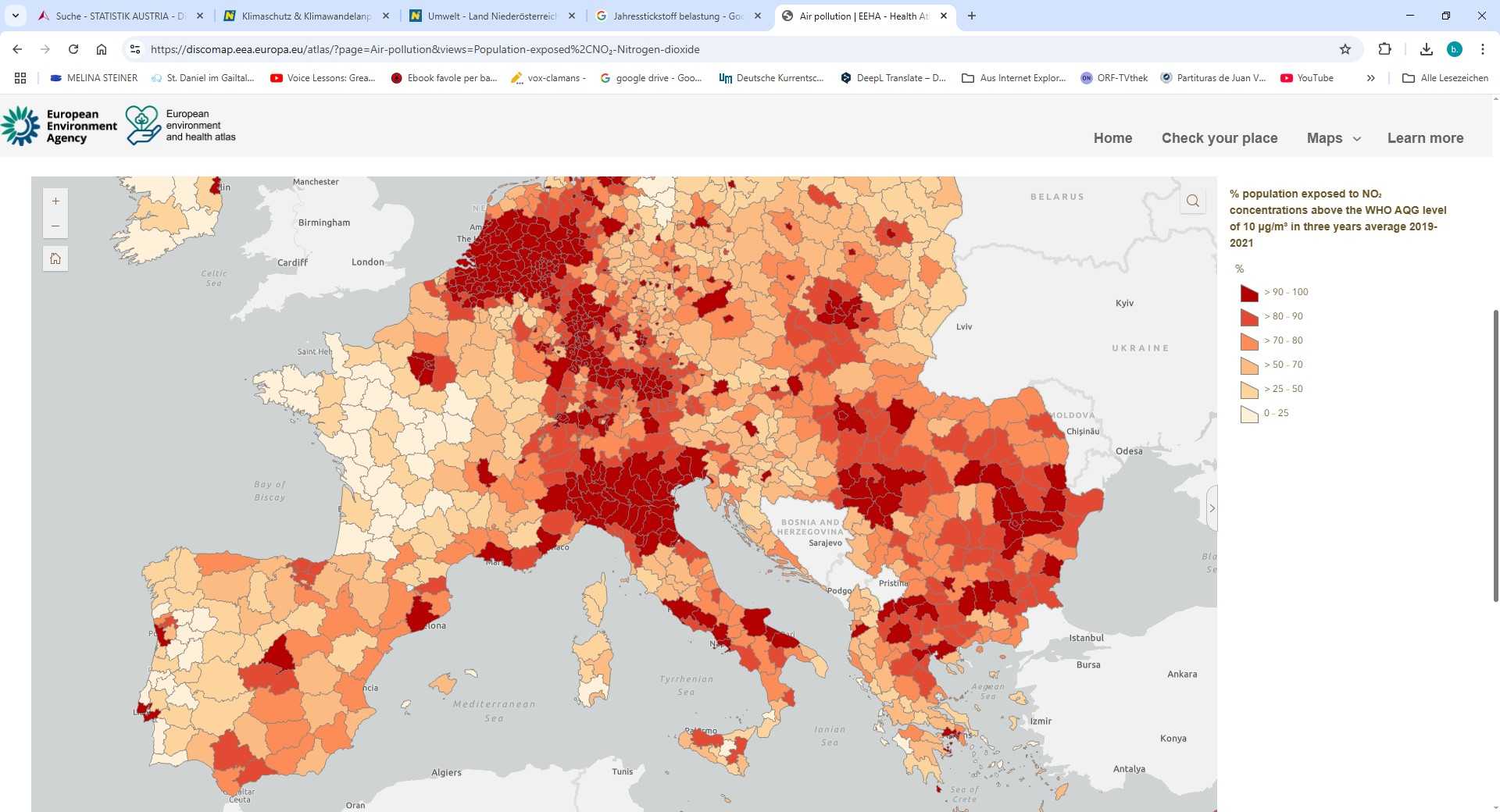Zoom in with the map's plus control
Screen dimensions: 1500x812
click(55, 200)
